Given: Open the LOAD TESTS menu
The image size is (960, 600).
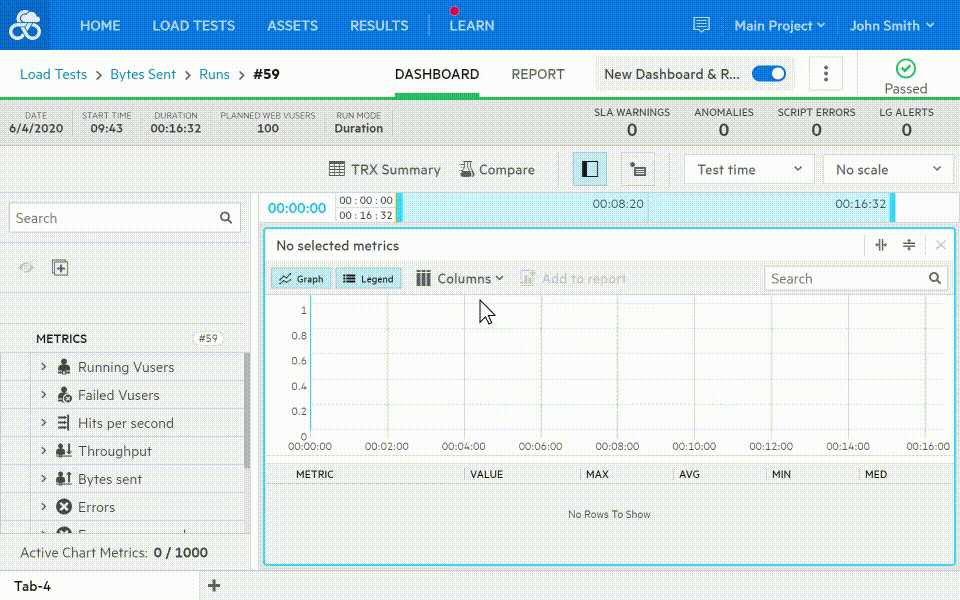Looking at the screenshot, I should 193,25.
